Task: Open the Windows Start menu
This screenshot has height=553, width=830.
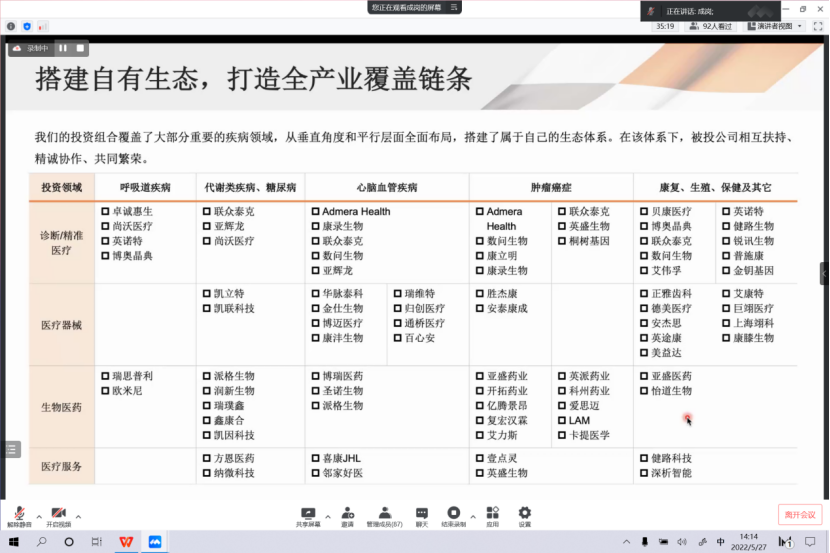Action: point(14,542)
